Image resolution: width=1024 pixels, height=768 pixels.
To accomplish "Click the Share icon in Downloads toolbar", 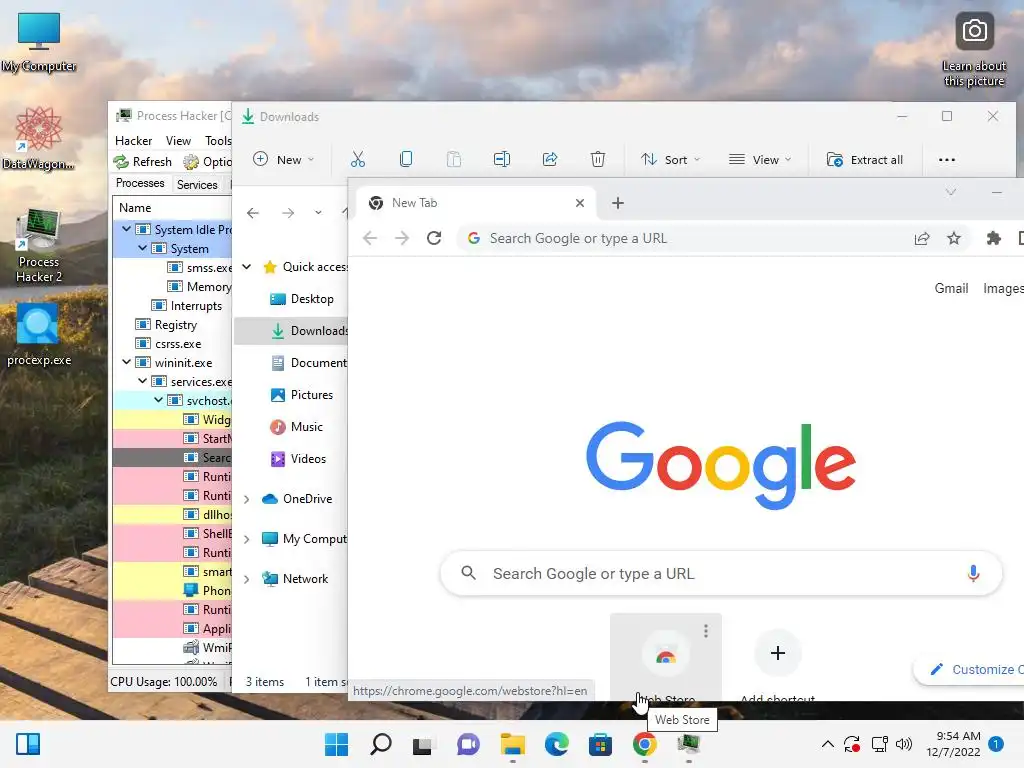I will [550, 159].
